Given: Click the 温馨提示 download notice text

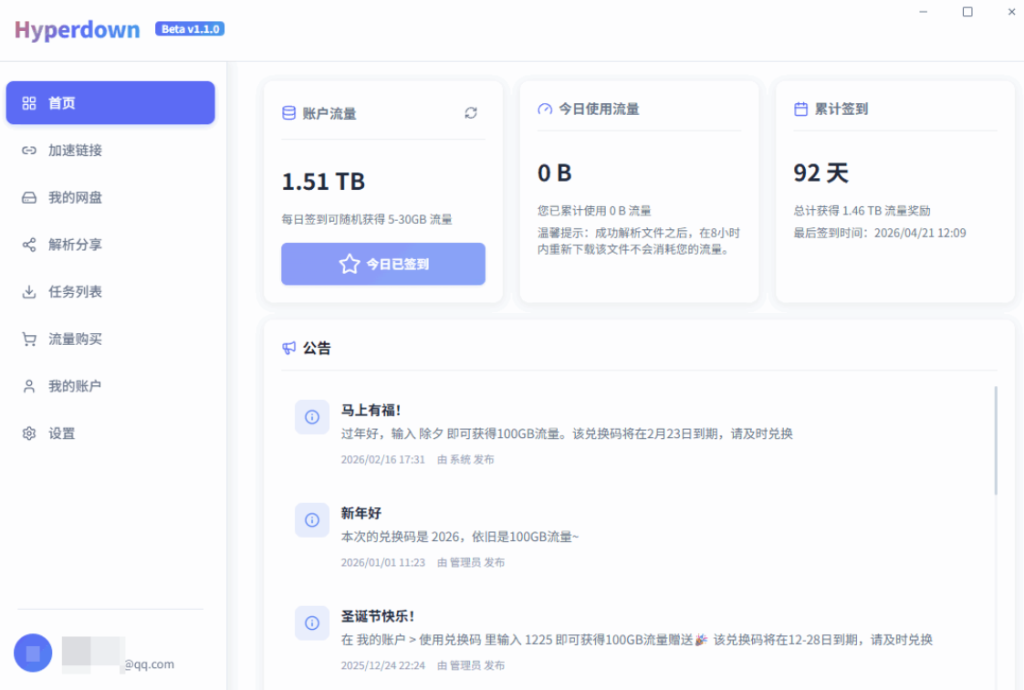Looking at the screenshot, I should (639, 241).
